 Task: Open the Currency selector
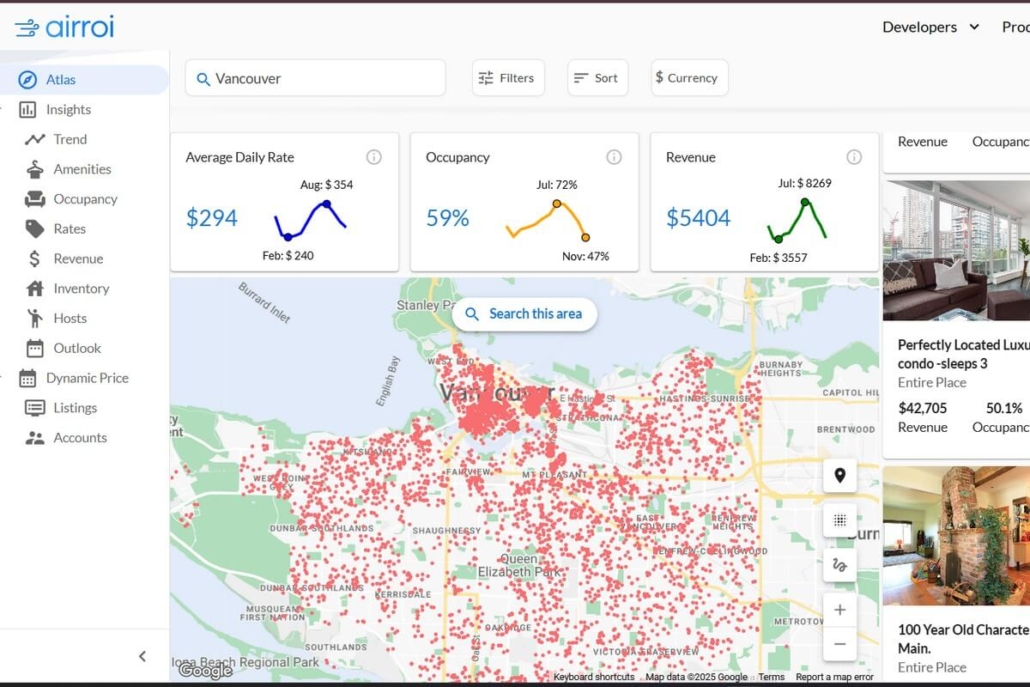pos(689,78)
